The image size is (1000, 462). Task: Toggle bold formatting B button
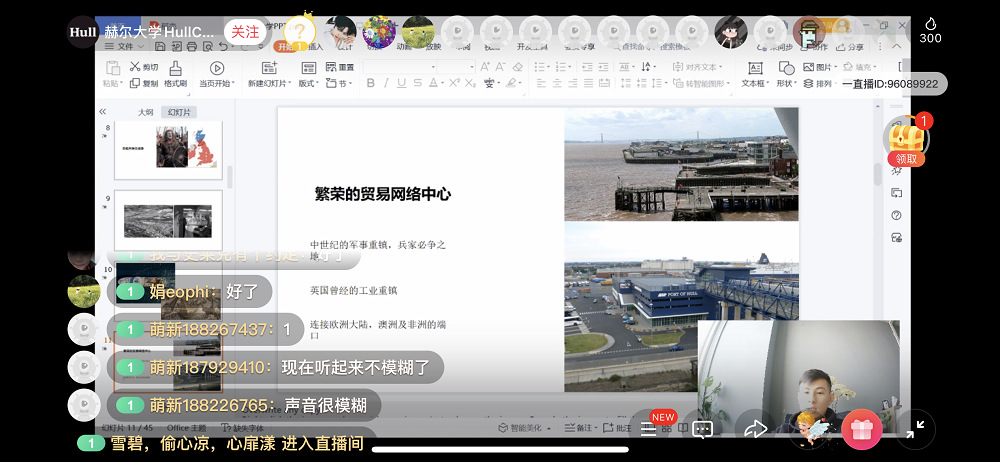click(370, 83)
